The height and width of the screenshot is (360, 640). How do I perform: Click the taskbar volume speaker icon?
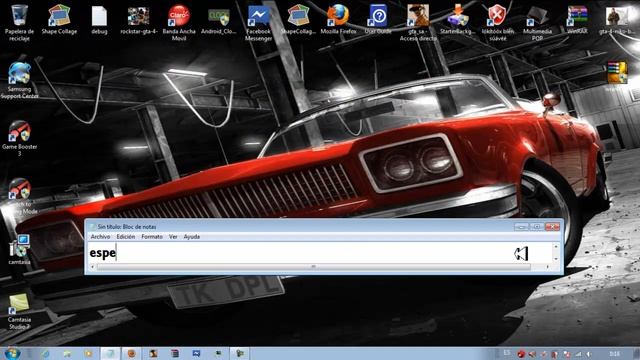(x=589, y=354)
